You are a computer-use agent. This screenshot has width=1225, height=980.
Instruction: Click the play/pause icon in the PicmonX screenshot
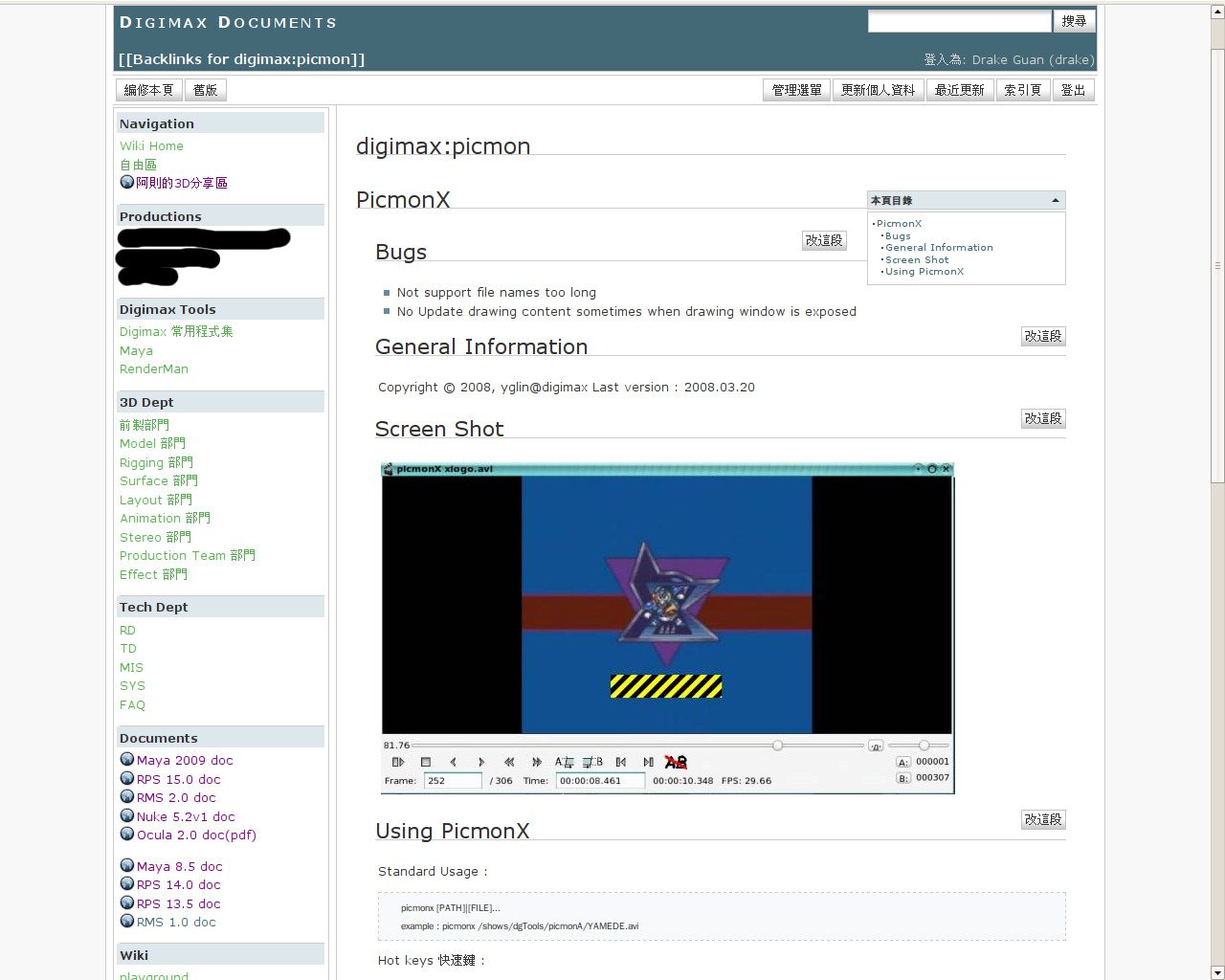[x=398, y=762]
